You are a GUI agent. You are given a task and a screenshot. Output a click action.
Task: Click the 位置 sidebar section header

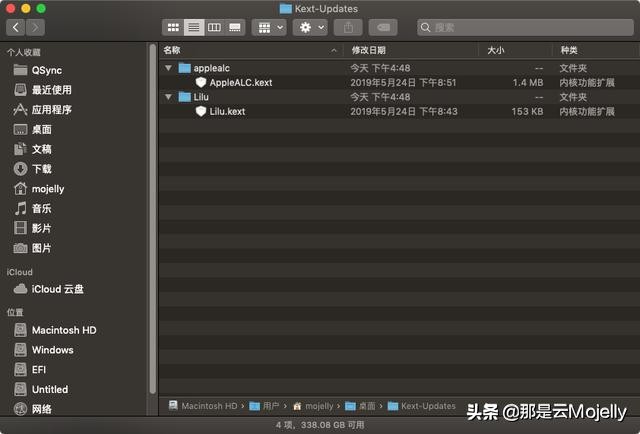click(15, 312)
